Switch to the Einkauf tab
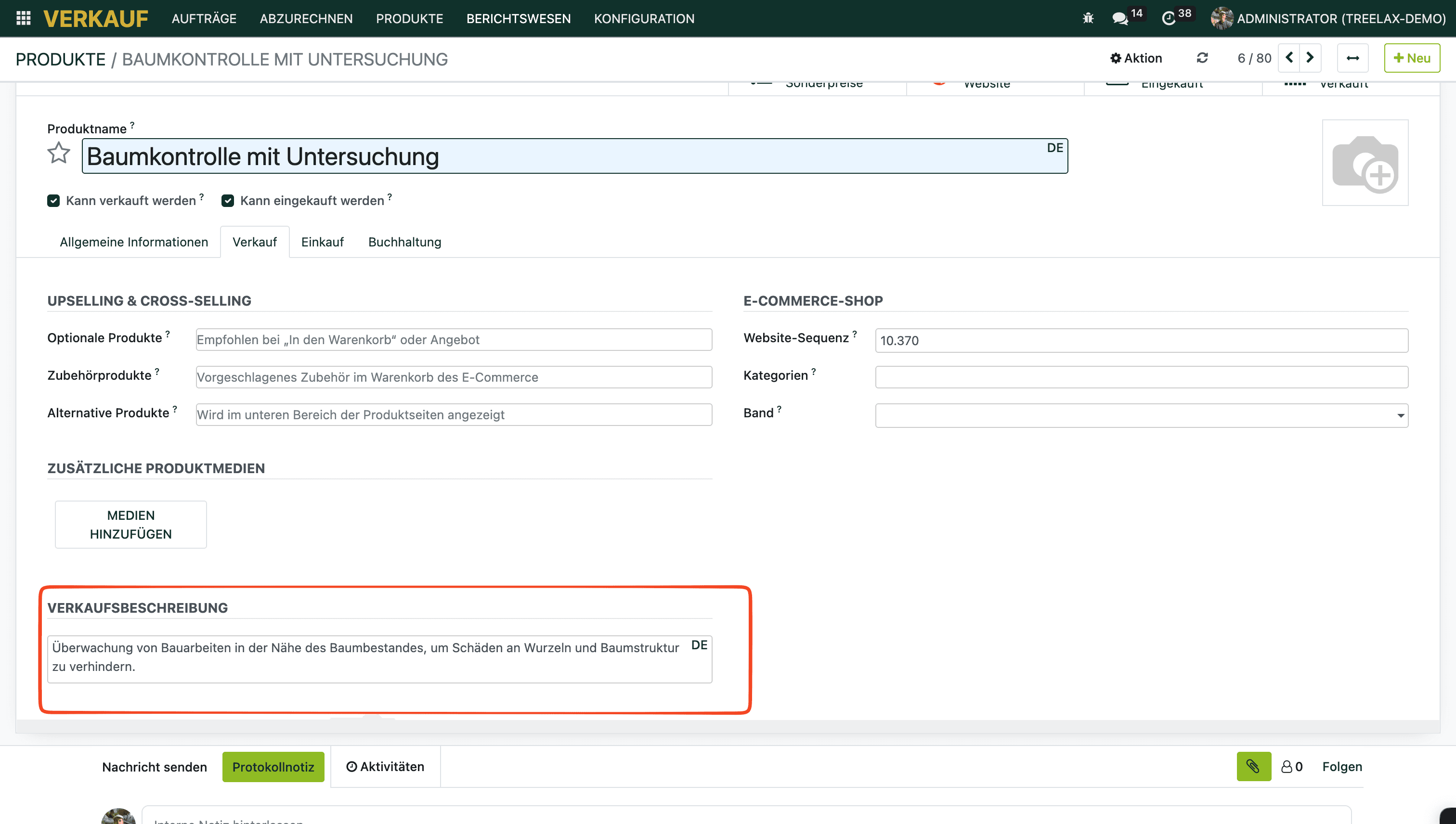Viewport: 1456px width, 824px height. pyautogui.click(x=322, y=242)
